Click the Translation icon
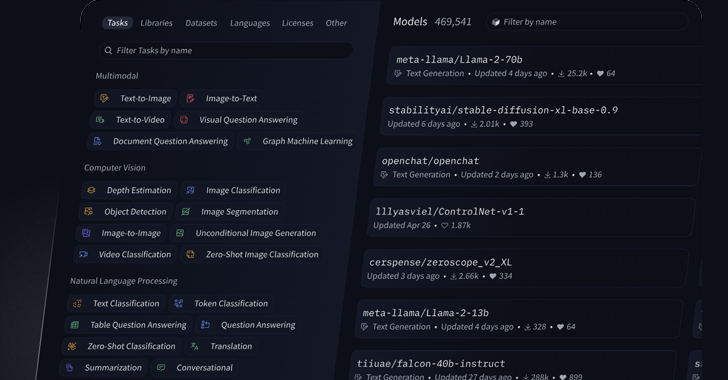 coord(195,346)
